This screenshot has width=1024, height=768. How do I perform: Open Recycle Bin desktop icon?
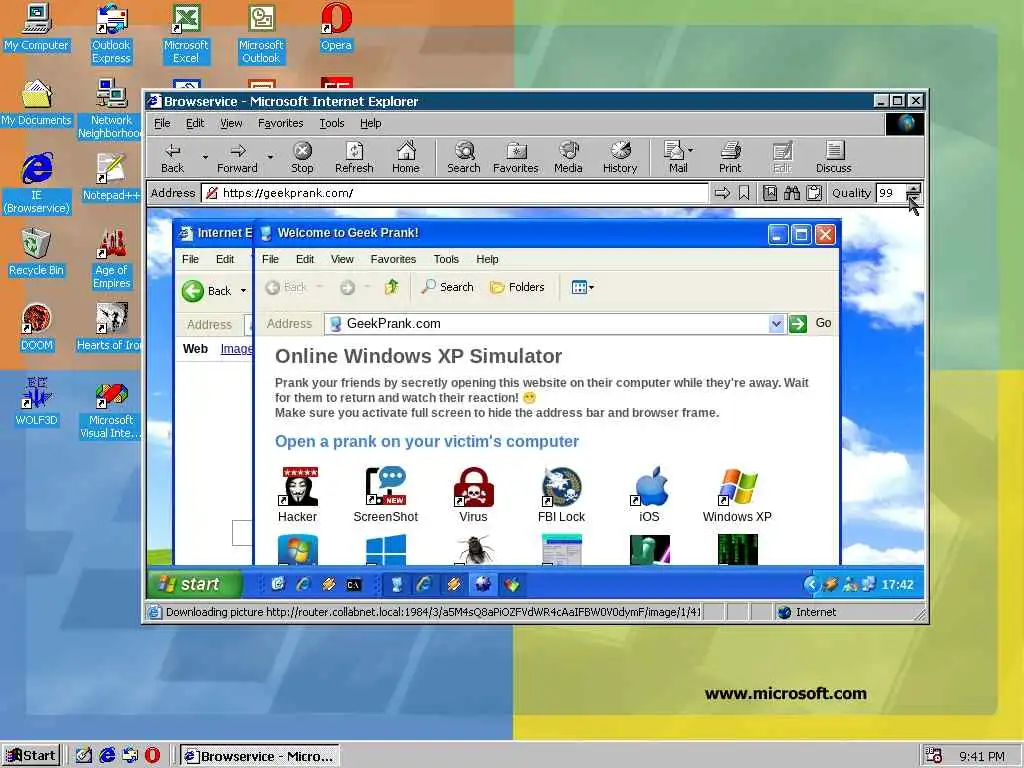tap(36, 253)
